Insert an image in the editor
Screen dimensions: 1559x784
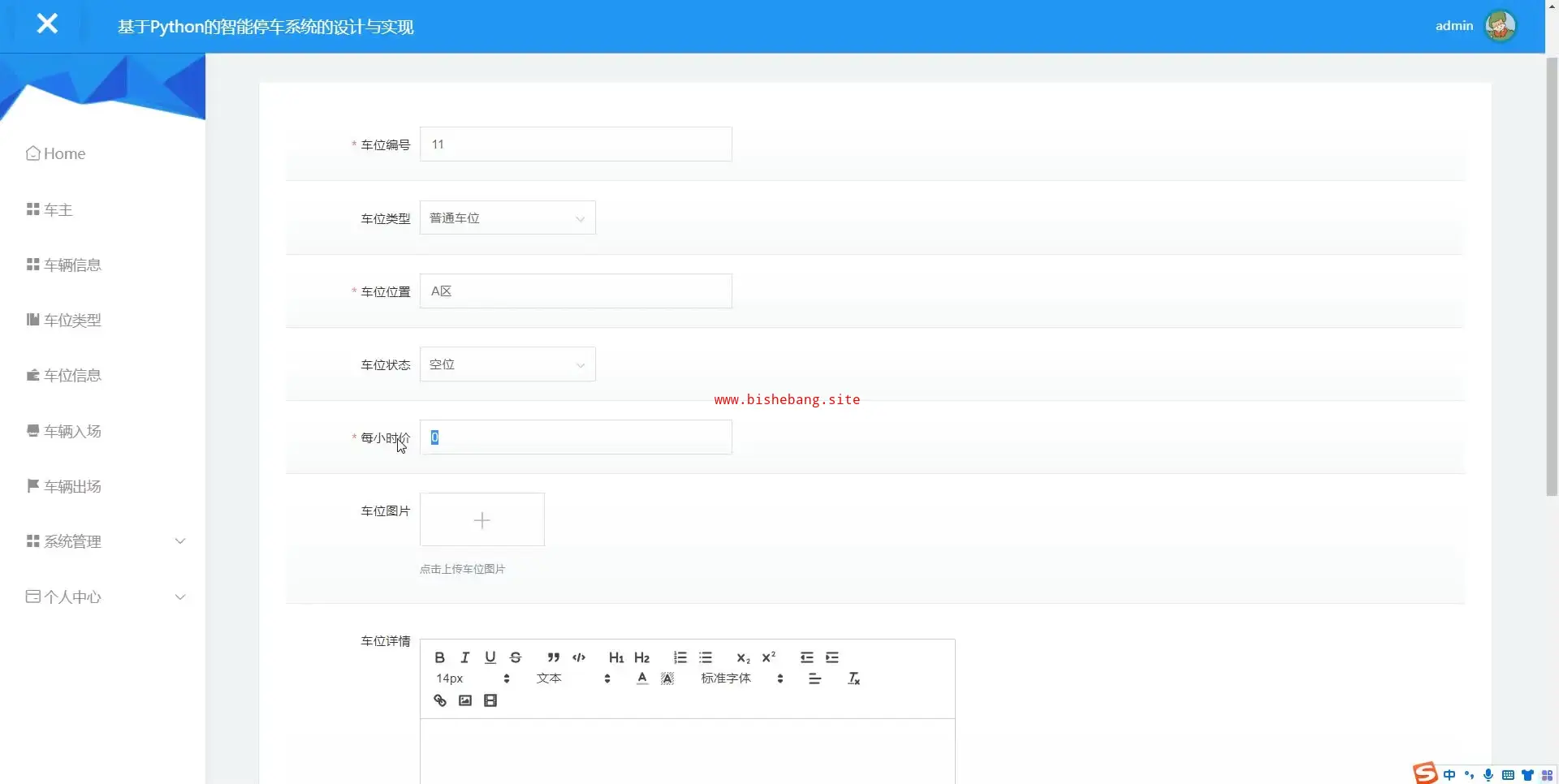point(465,700)
